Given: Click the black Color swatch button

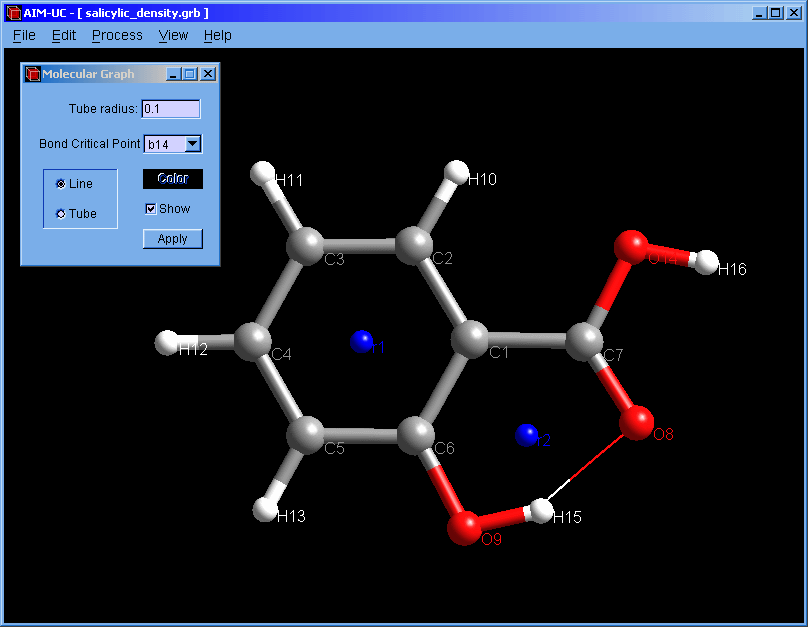Looking at the screenshot, I should (x=172, y=179).
